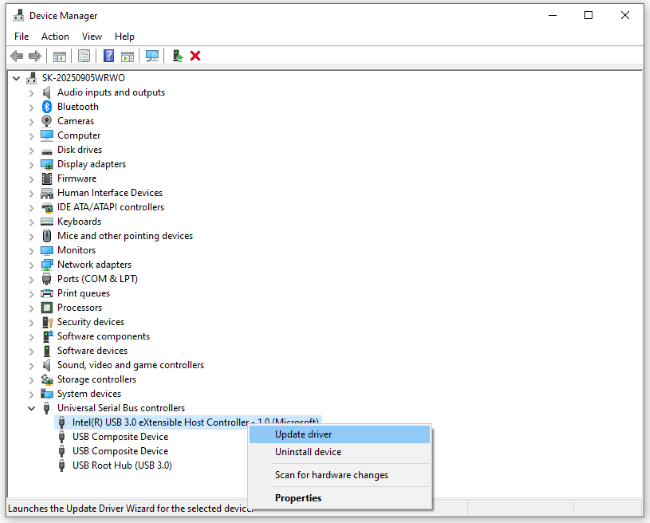Select the computer name SK-20250905WRWO

pos(83,78)
